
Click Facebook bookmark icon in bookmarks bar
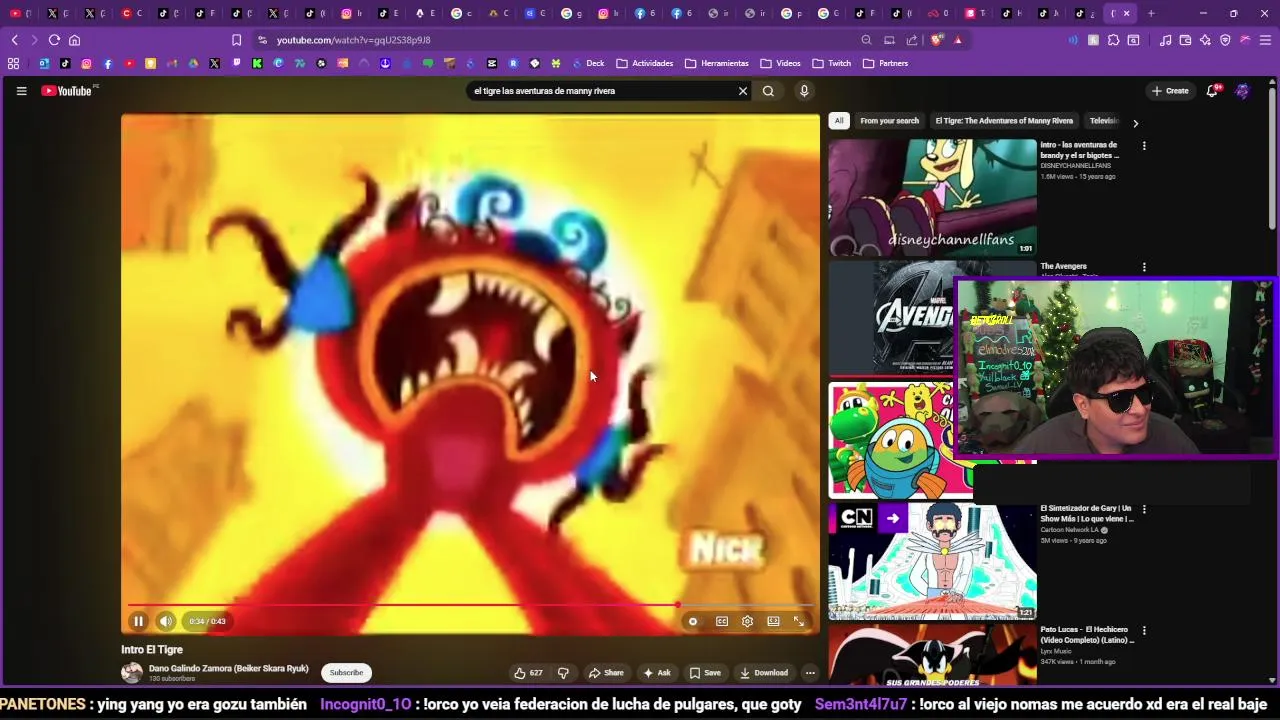pyautogui.click(x=108, y=63)
